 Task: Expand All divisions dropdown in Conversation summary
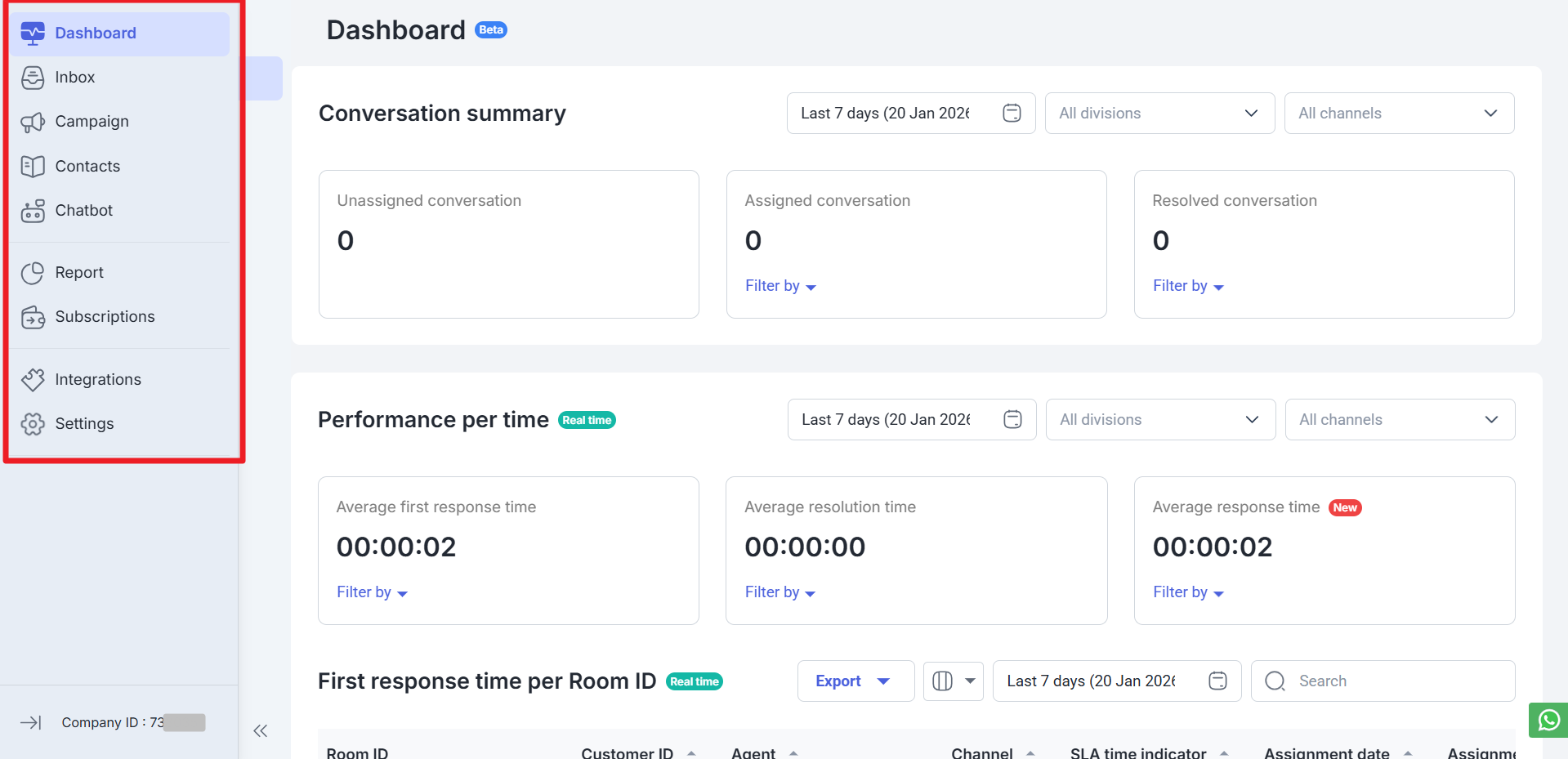1159,114
